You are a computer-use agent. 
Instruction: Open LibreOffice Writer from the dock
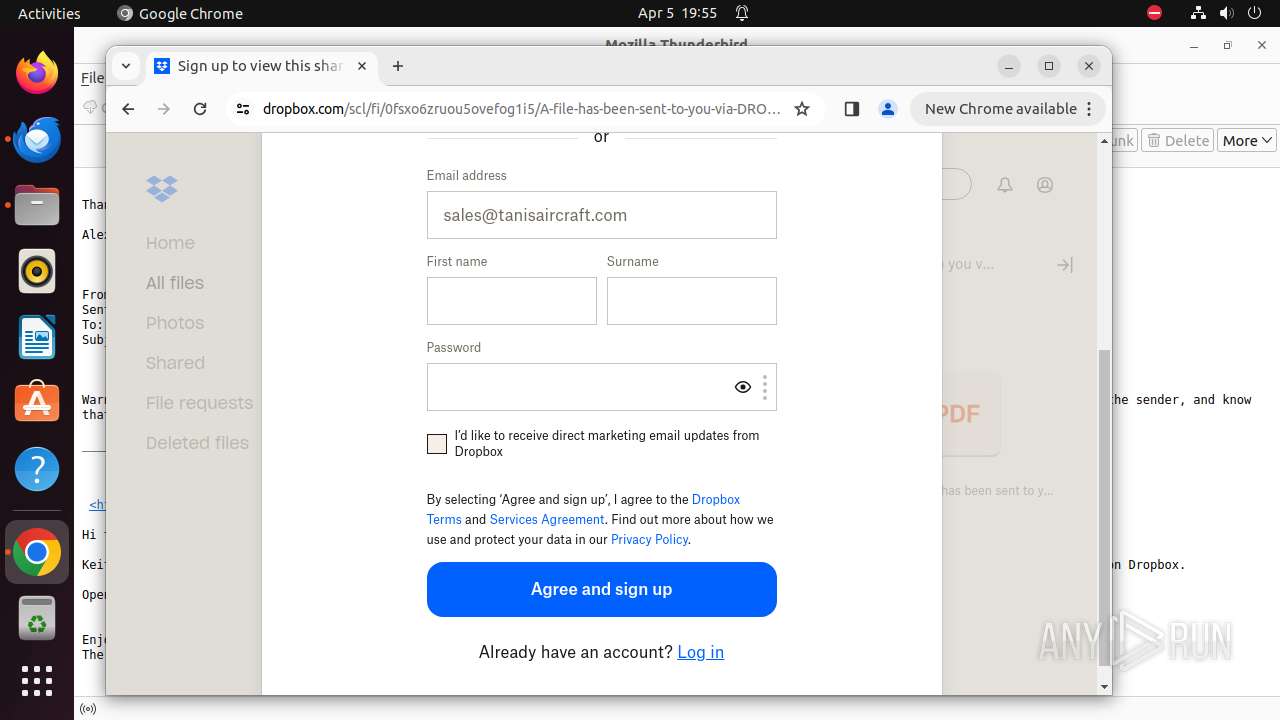[x=37, y=337]
